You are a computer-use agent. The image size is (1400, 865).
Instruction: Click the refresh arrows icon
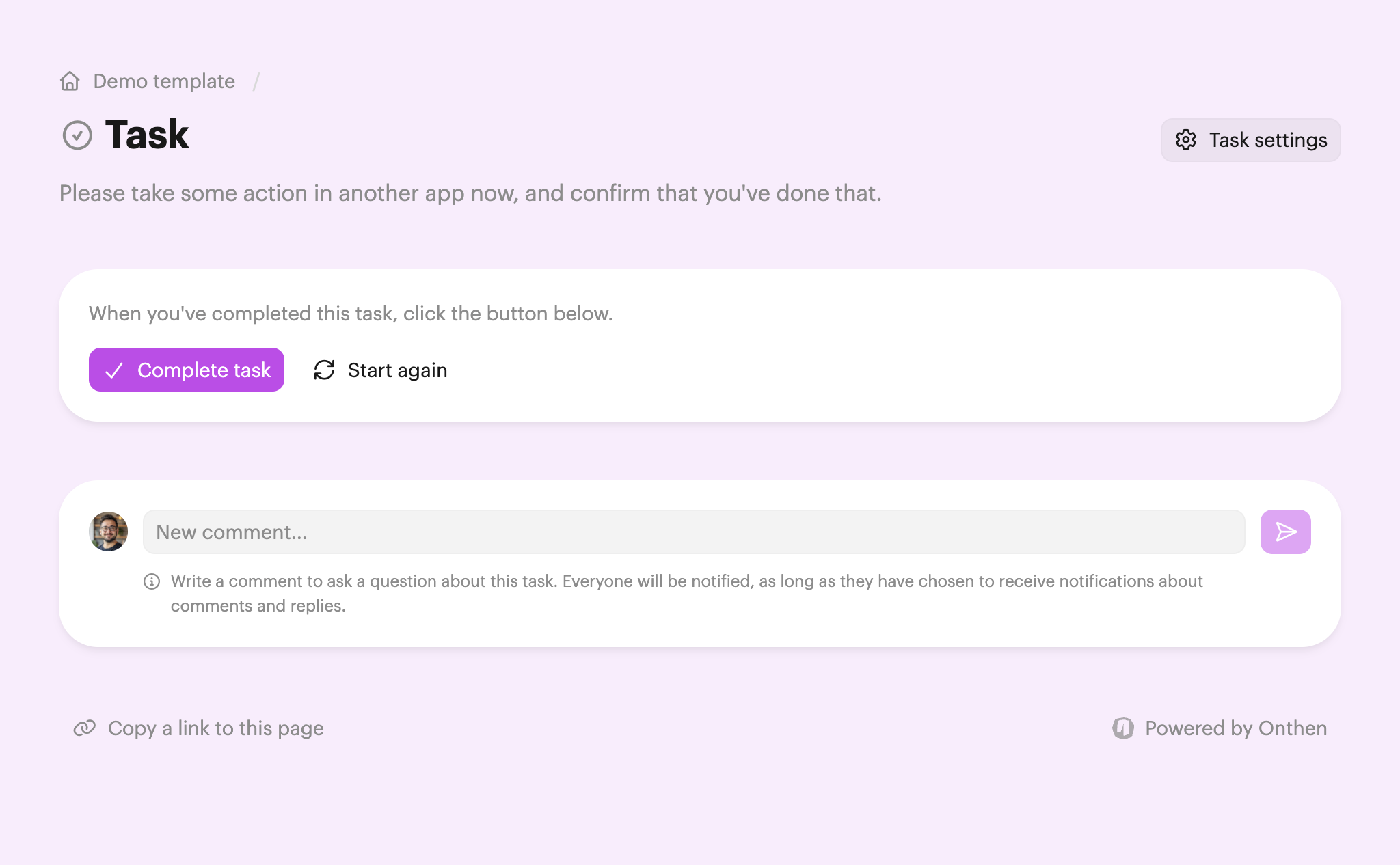324,370
